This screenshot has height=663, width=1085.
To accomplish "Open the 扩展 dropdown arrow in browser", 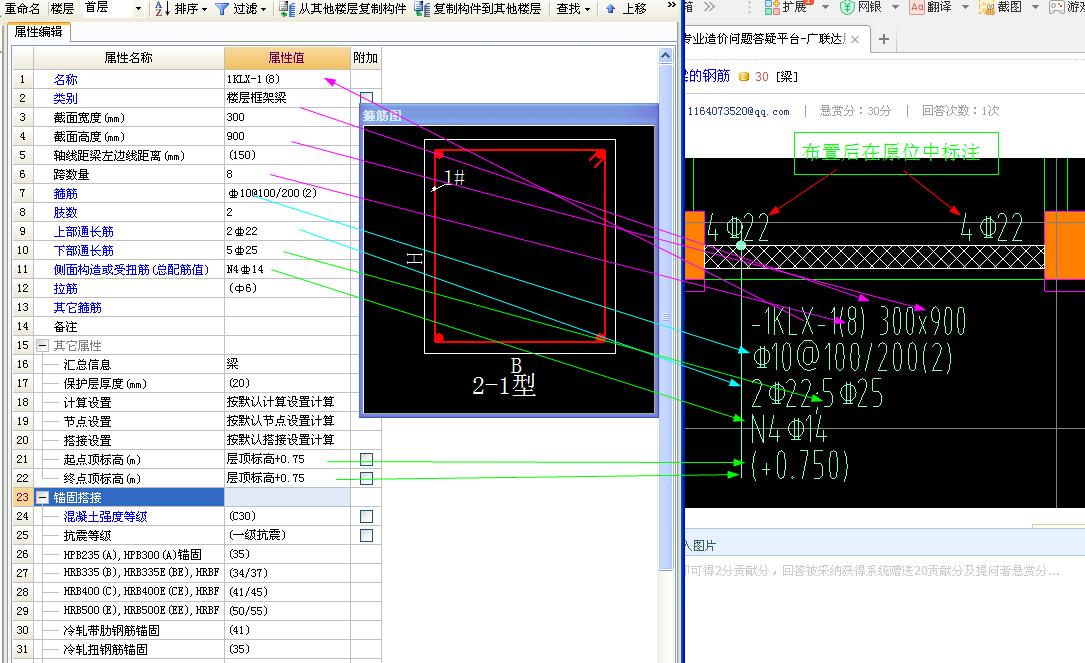I will (825, 8).
